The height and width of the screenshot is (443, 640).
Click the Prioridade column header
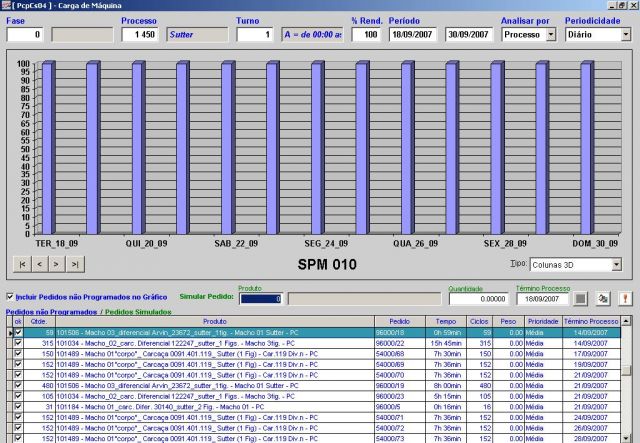pos(543,321)
